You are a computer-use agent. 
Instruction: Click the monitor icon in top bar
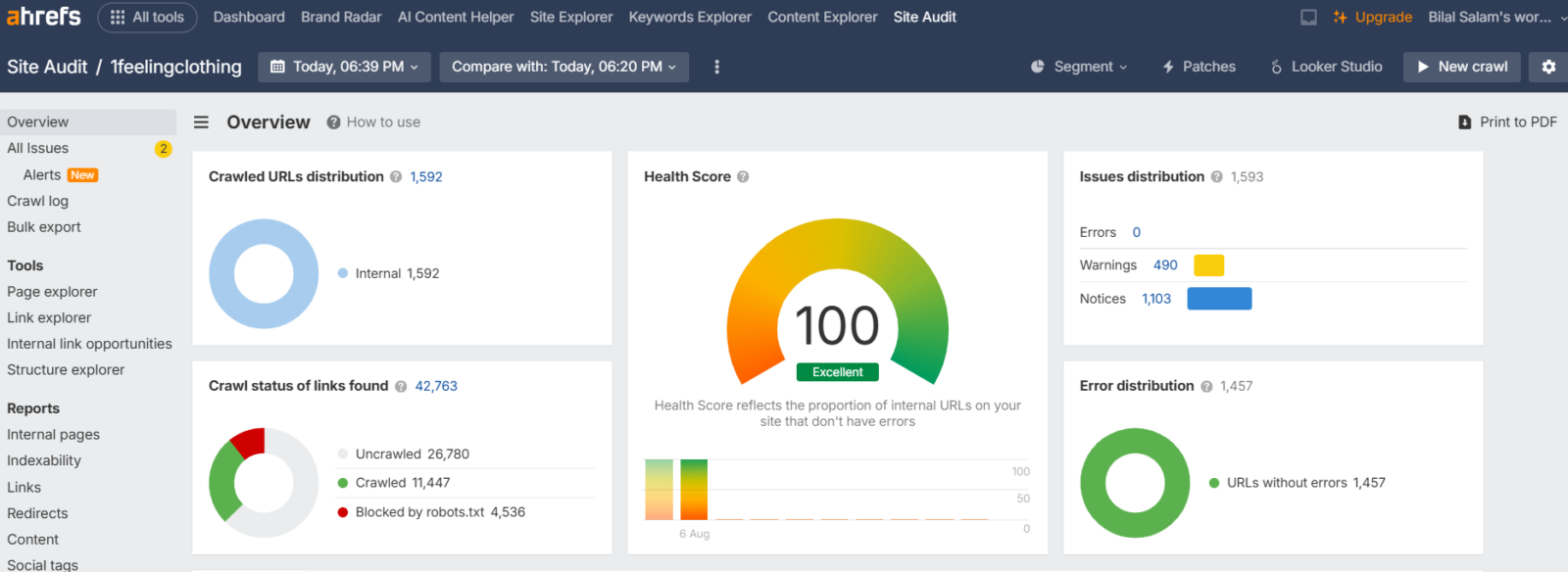tap(1308, 17)
